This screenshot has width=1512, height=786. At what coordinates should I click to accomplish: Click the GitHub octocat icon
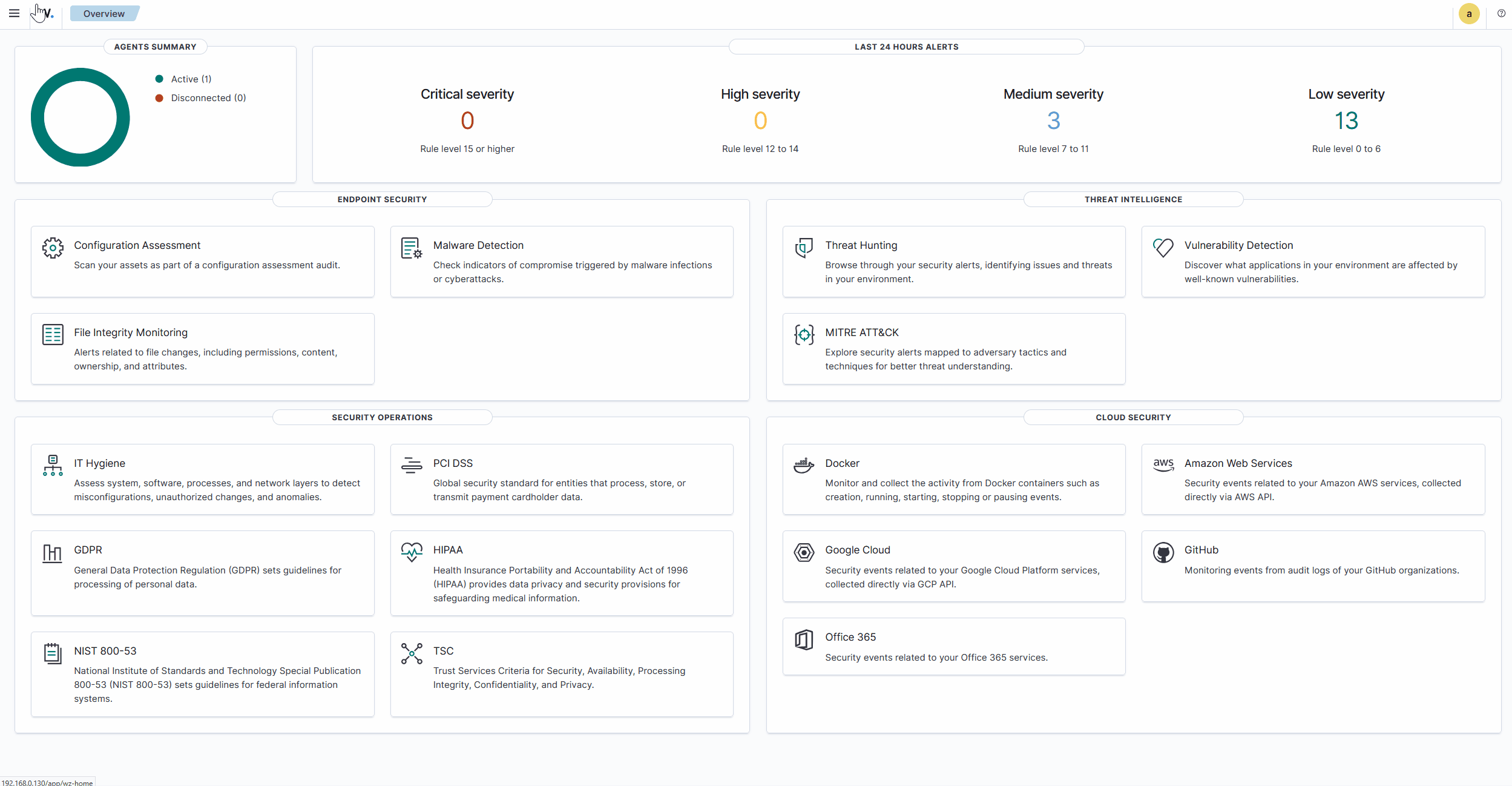[1163, 552]
